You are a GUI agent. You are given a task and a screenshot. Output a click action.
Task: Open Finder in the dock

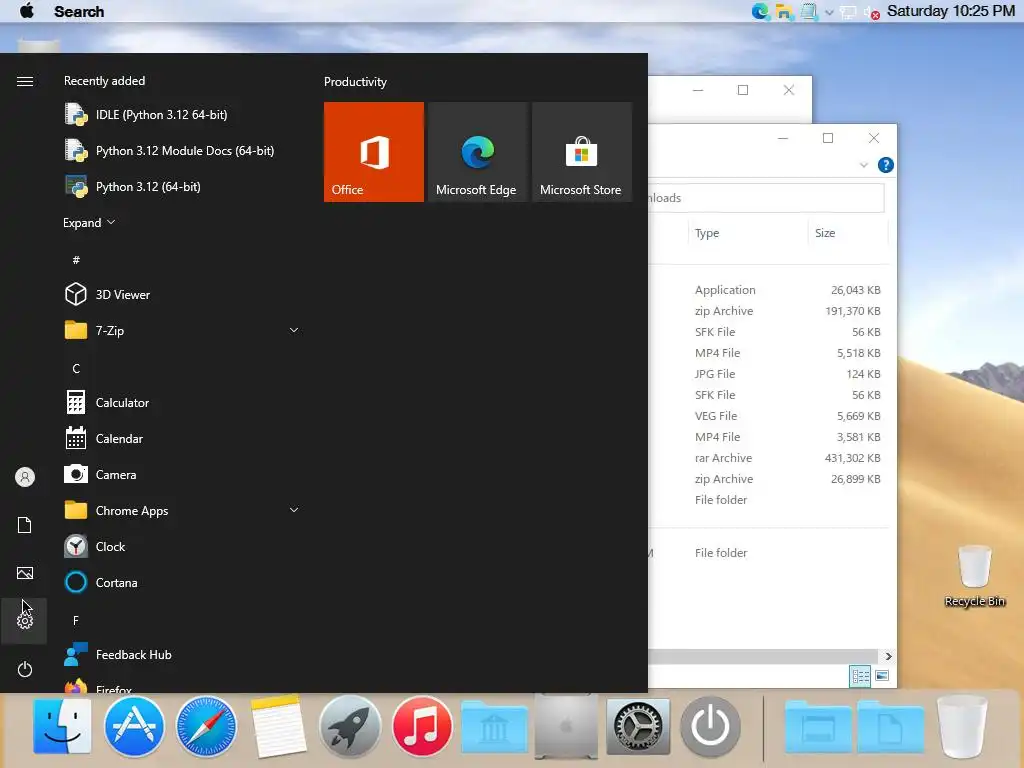pos(62,726)
